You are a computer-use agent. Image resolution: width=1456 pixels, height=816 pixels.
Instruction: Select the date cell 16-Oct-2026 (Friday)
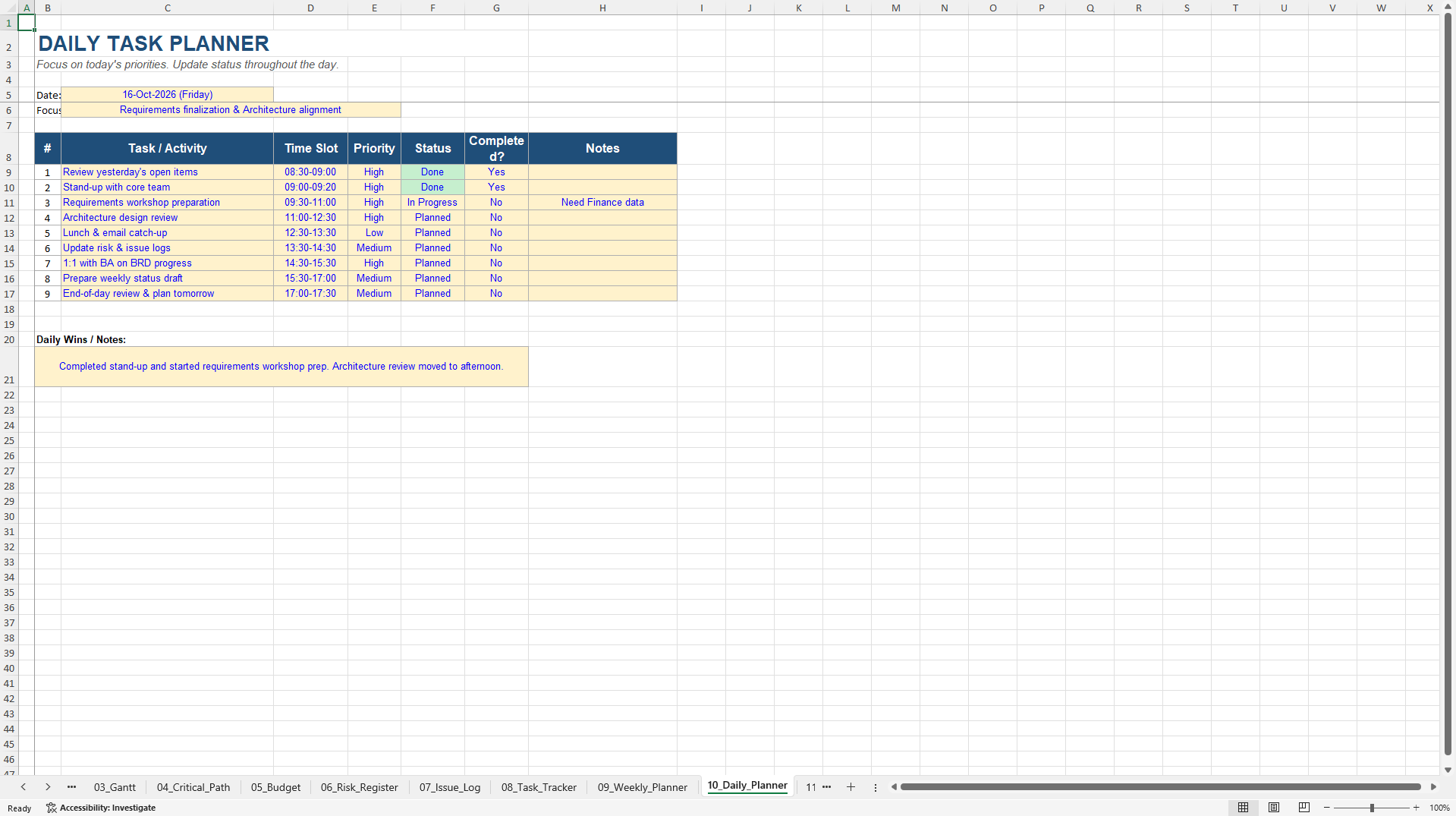click(x=168, y=95)
